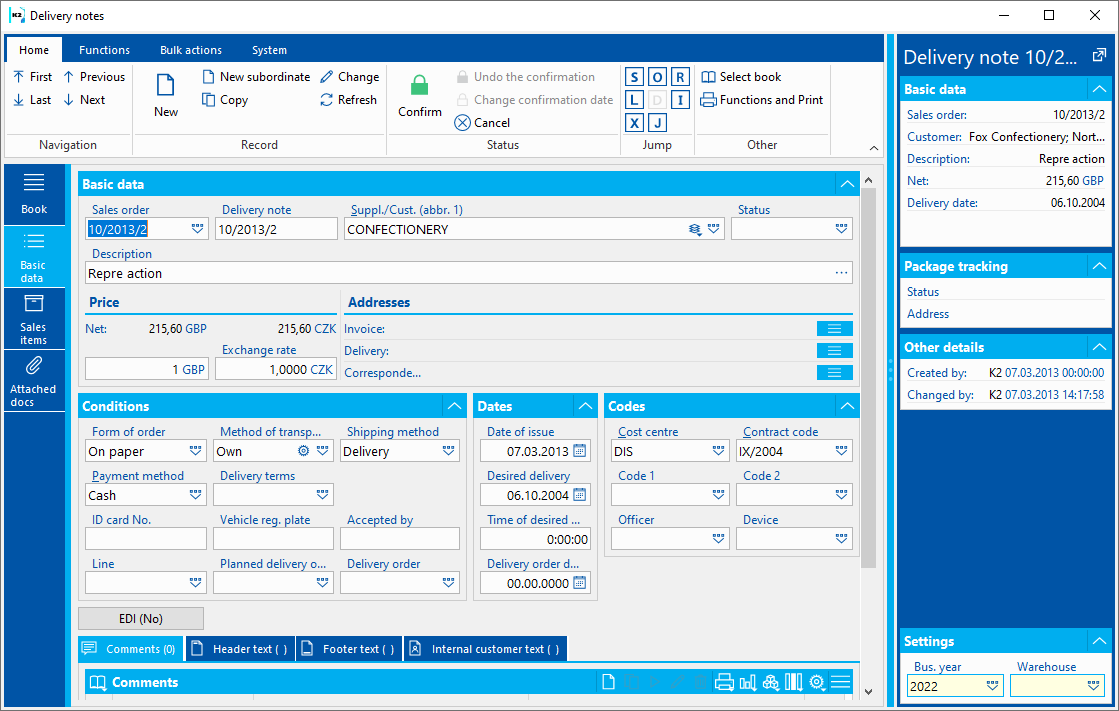Jump using the S button
1119x711 pixels.
click(634, 77)
